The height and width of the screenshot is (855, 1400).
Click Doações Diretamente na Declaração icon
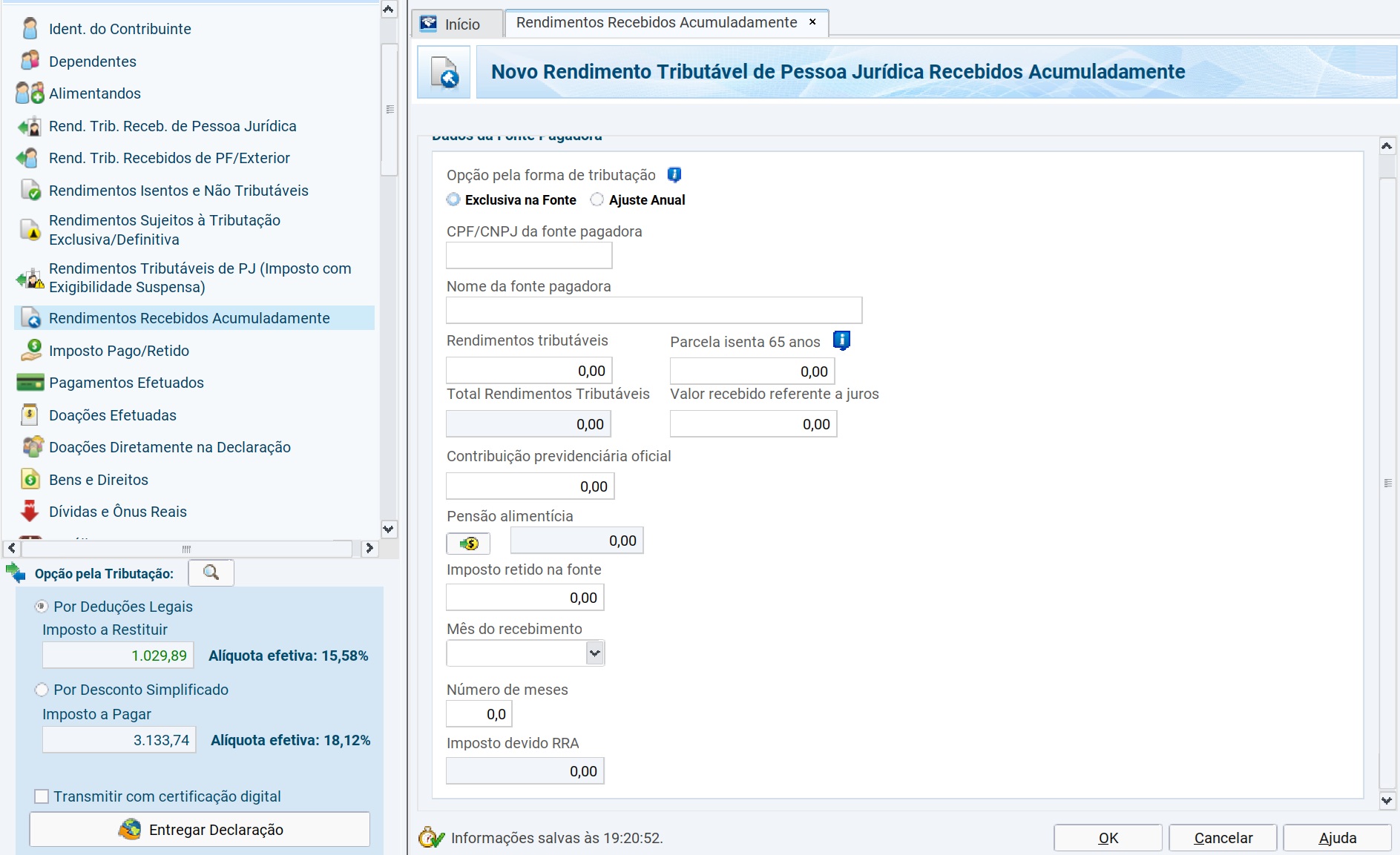[x=33, y=446]
